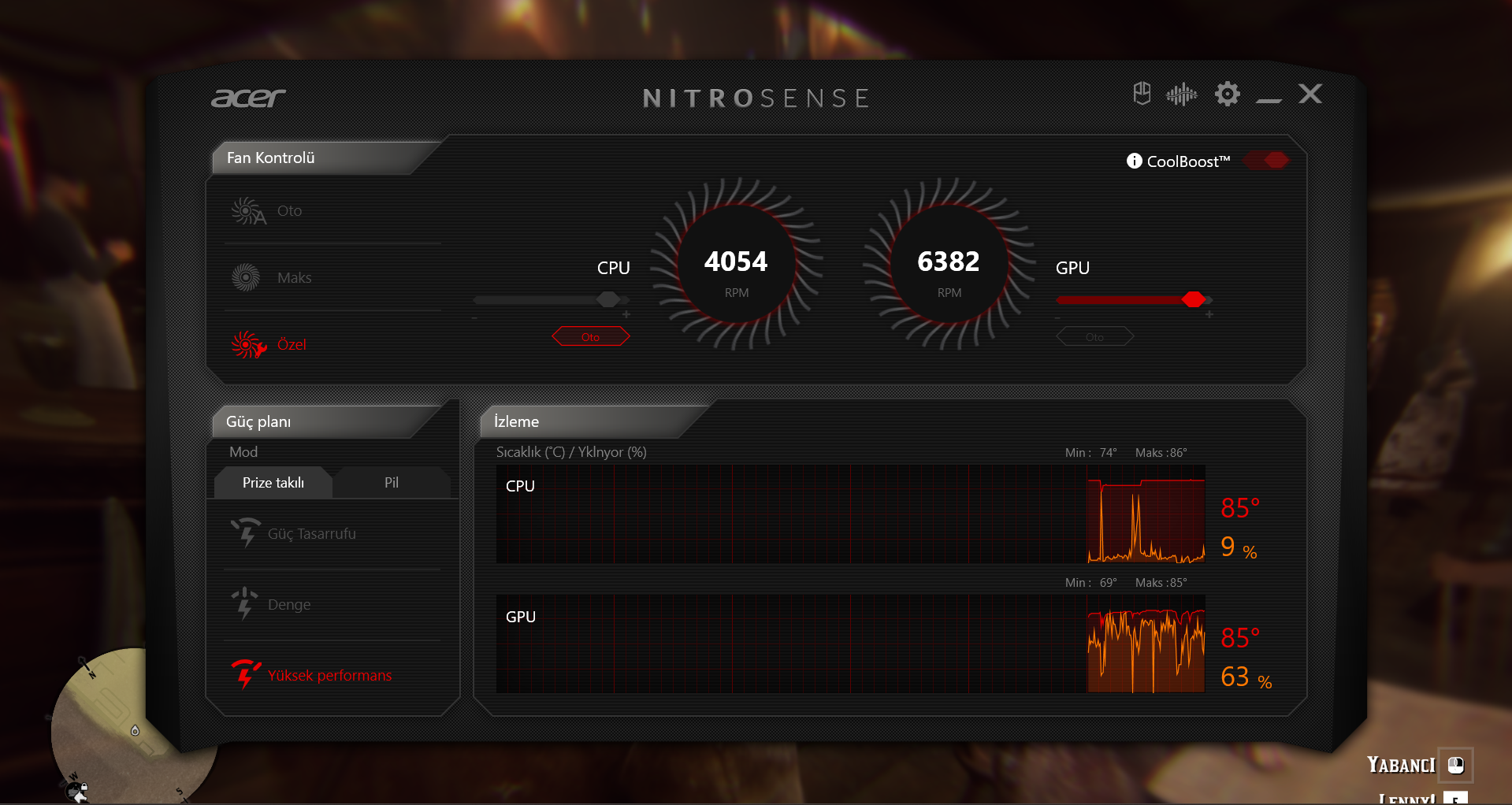
Task: Toggle the CoolBoost switch
Action: coord(1266,161)
